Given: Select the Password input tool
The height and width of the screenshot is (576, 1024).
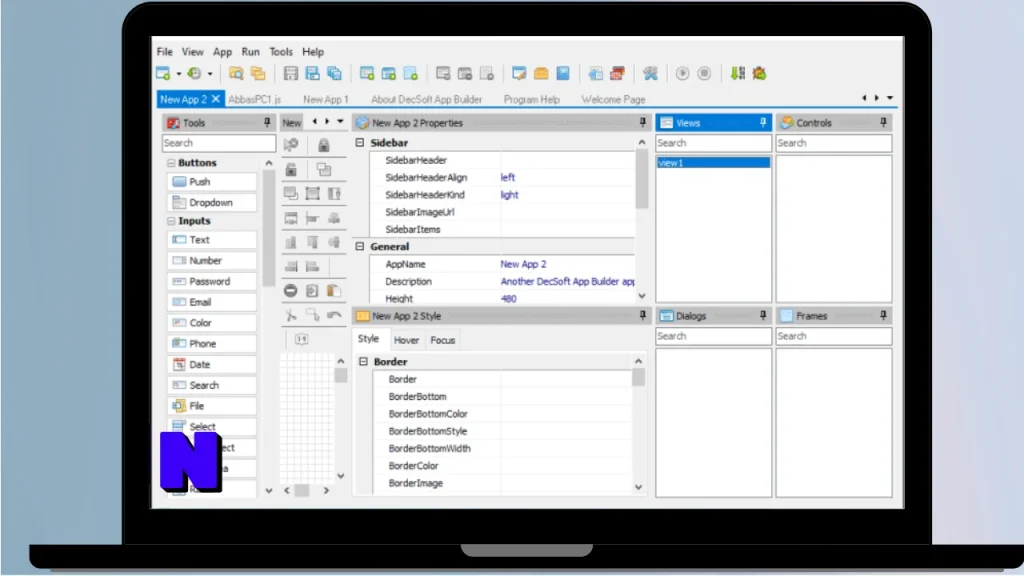Looking at the screenshot, I should (x=213, y=281).
